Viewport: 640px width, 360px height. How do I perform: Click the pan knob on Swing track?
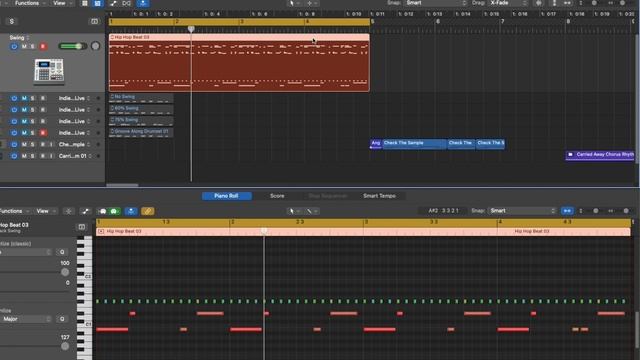tap(96, 46)
